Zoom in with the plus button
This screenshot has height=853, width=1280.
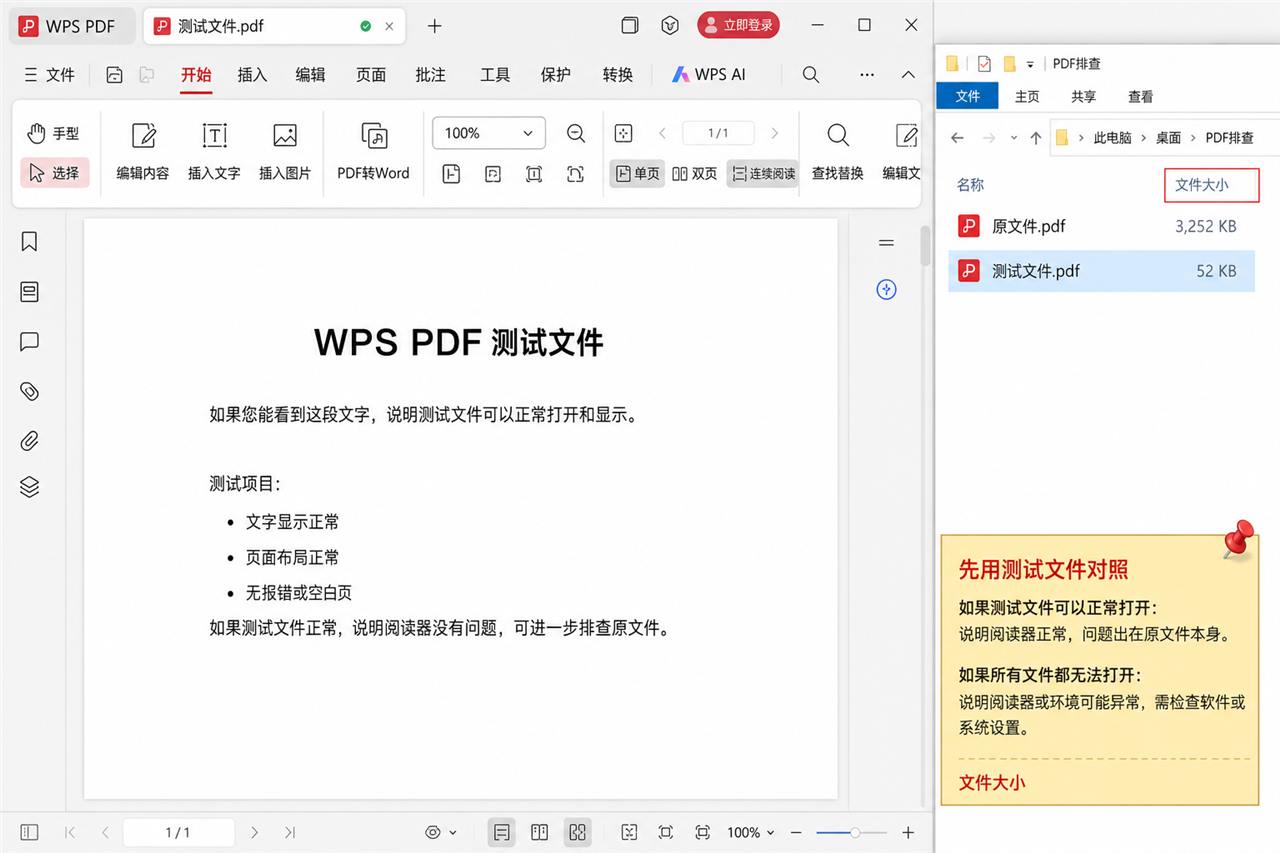point(908,832)
